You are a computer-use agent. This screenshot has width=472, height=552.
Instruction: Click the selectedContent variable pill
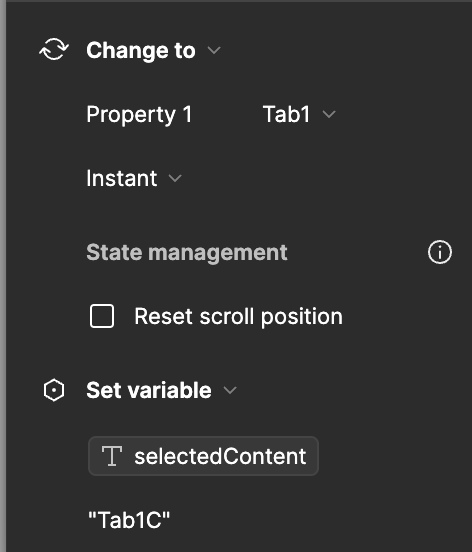tap(203, 456)
